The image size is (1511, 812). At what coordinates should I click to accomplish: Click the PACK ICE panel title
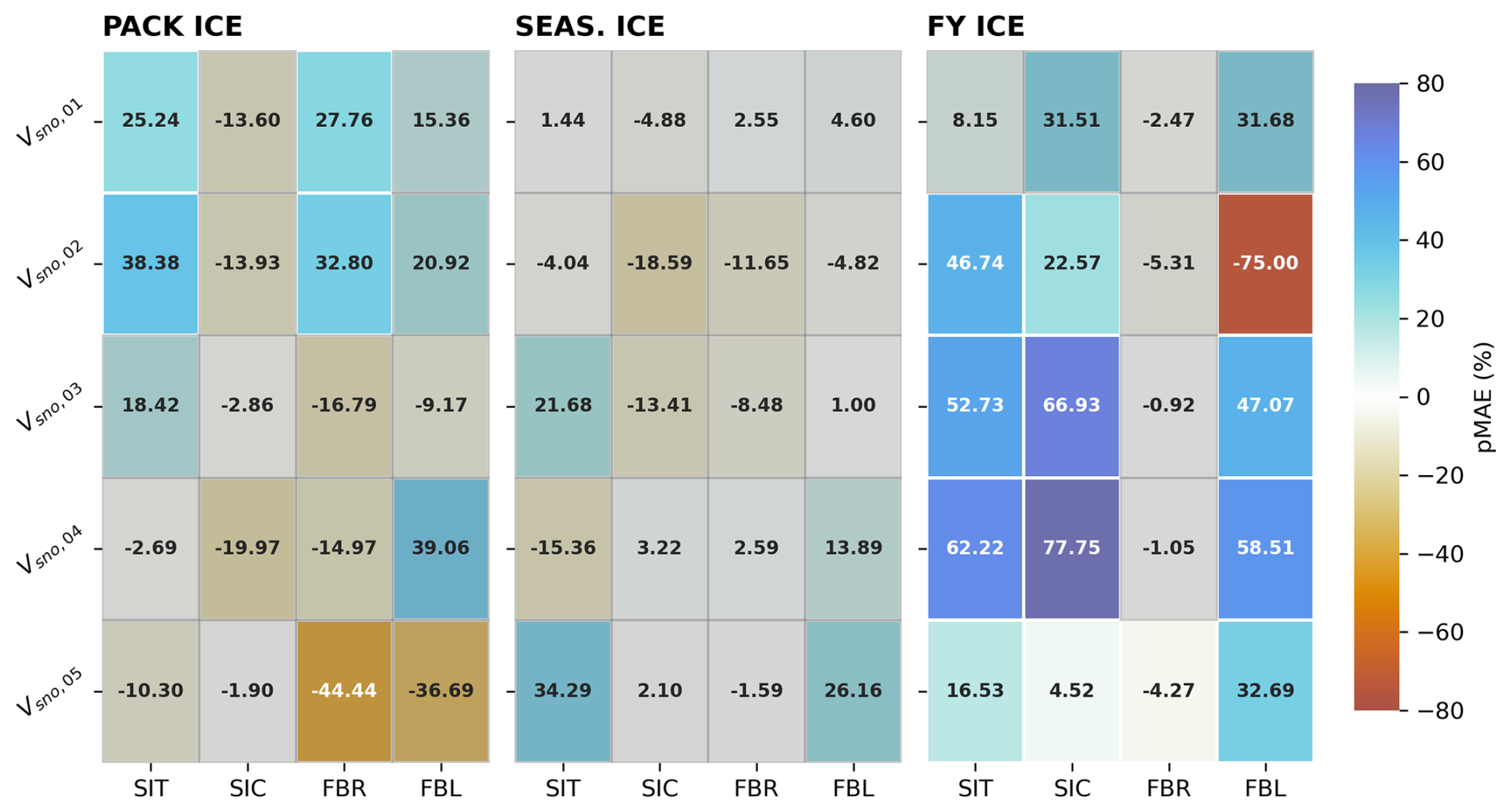coord(173,27)
